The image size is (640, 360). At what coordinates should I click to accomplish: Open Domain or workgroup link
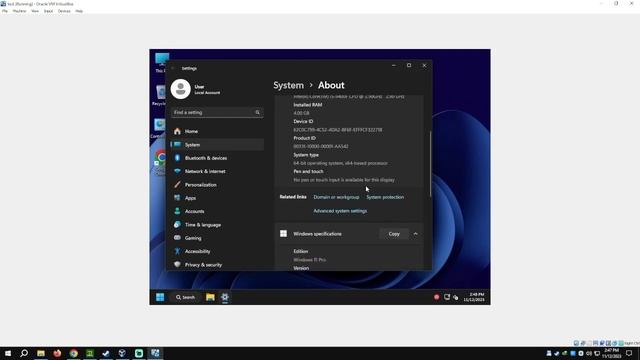pos(336,197)
